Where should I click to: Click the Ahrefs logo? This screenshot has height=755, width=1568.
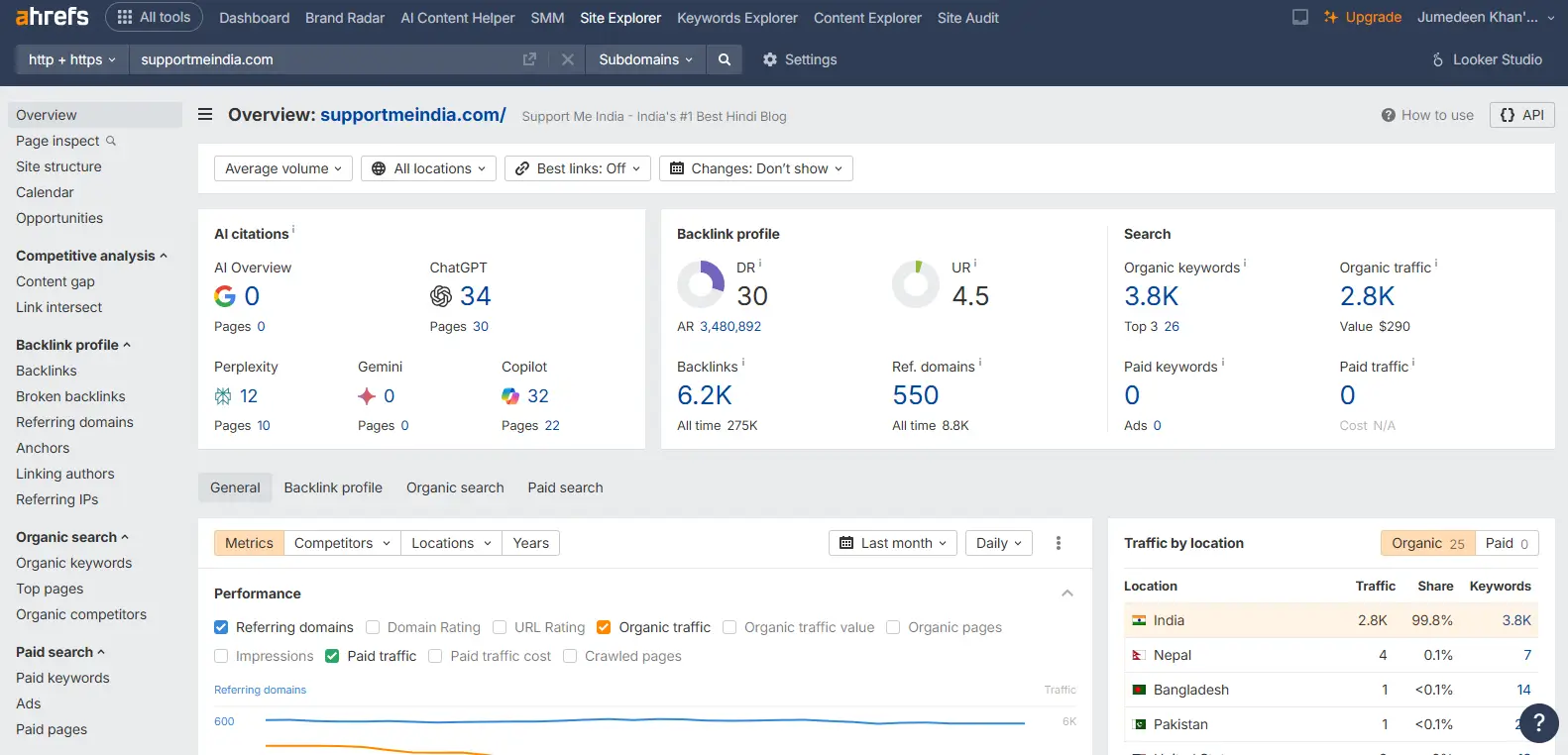(53, 17)
